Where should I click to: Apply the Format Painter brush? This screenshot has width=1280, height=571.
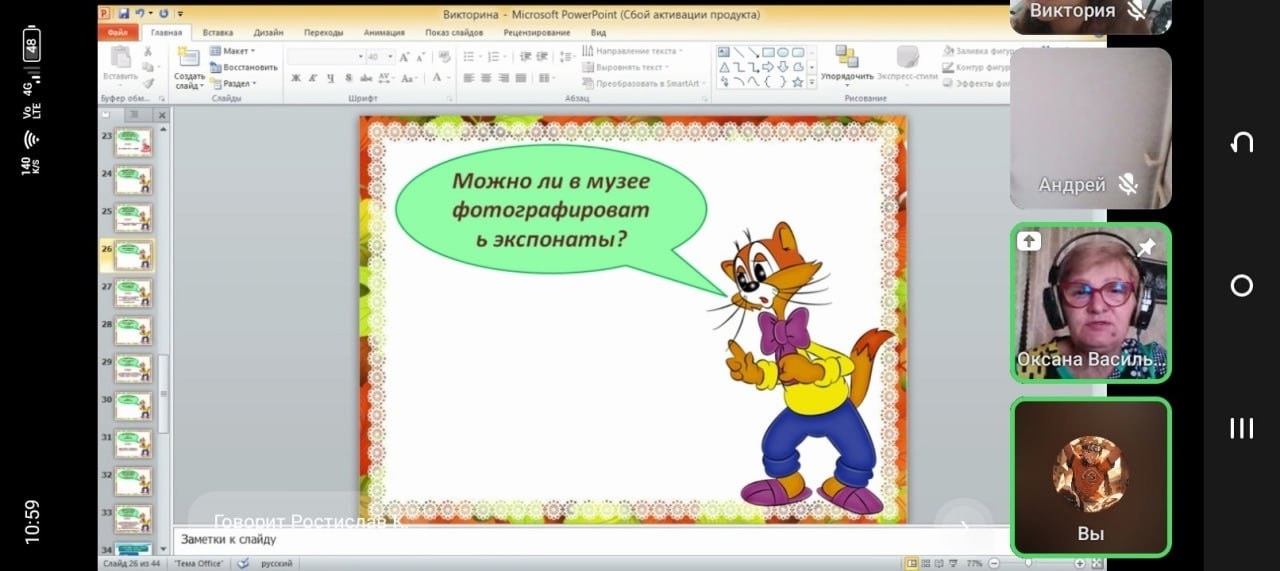coord(149,82)
